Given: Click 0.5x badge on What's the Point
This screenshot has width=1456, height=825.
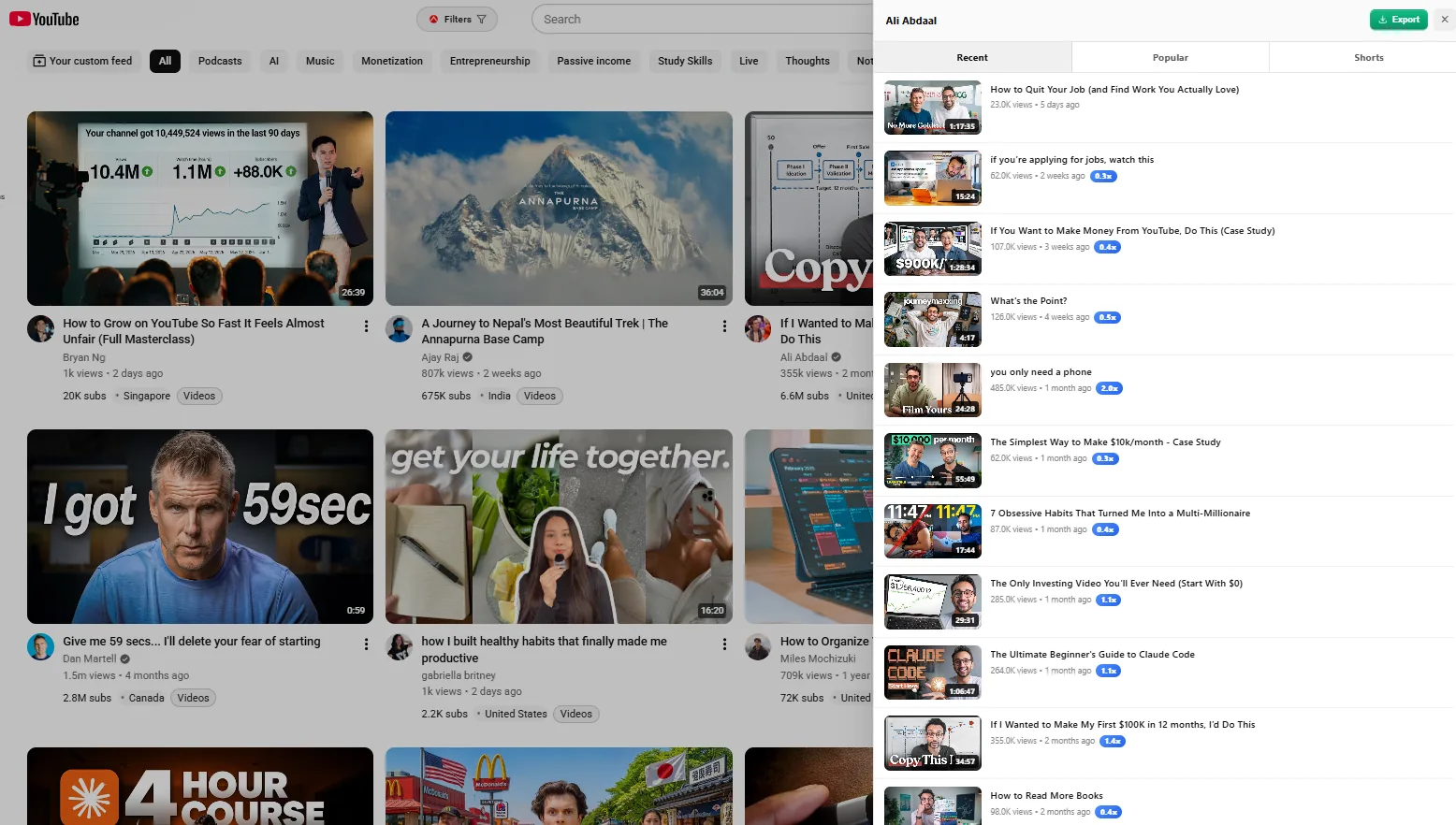Looking at the screenshot, I should pos(1108,317).
